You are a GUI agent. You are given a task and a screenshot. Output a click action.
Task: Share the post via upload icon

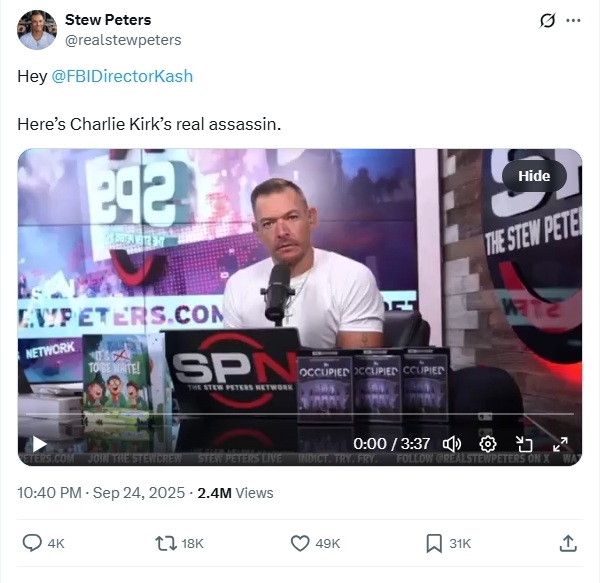[x=568, y=543]
